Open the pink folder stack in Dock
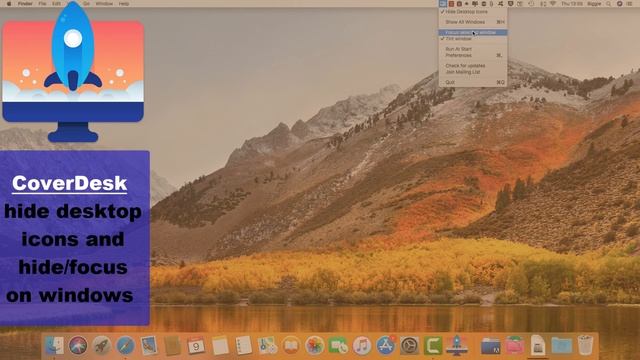 (515, 345)
